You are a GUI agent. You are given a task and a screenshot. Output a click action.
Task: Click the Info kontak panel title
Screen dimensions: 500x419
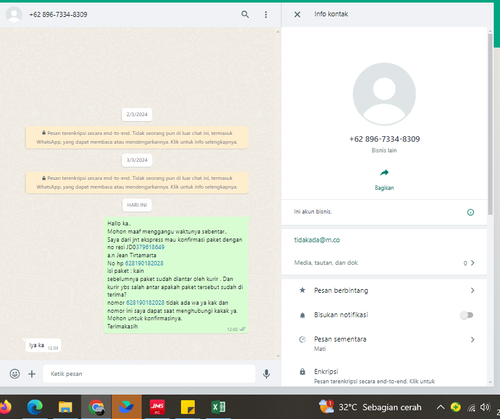click(x=331, y=14)
